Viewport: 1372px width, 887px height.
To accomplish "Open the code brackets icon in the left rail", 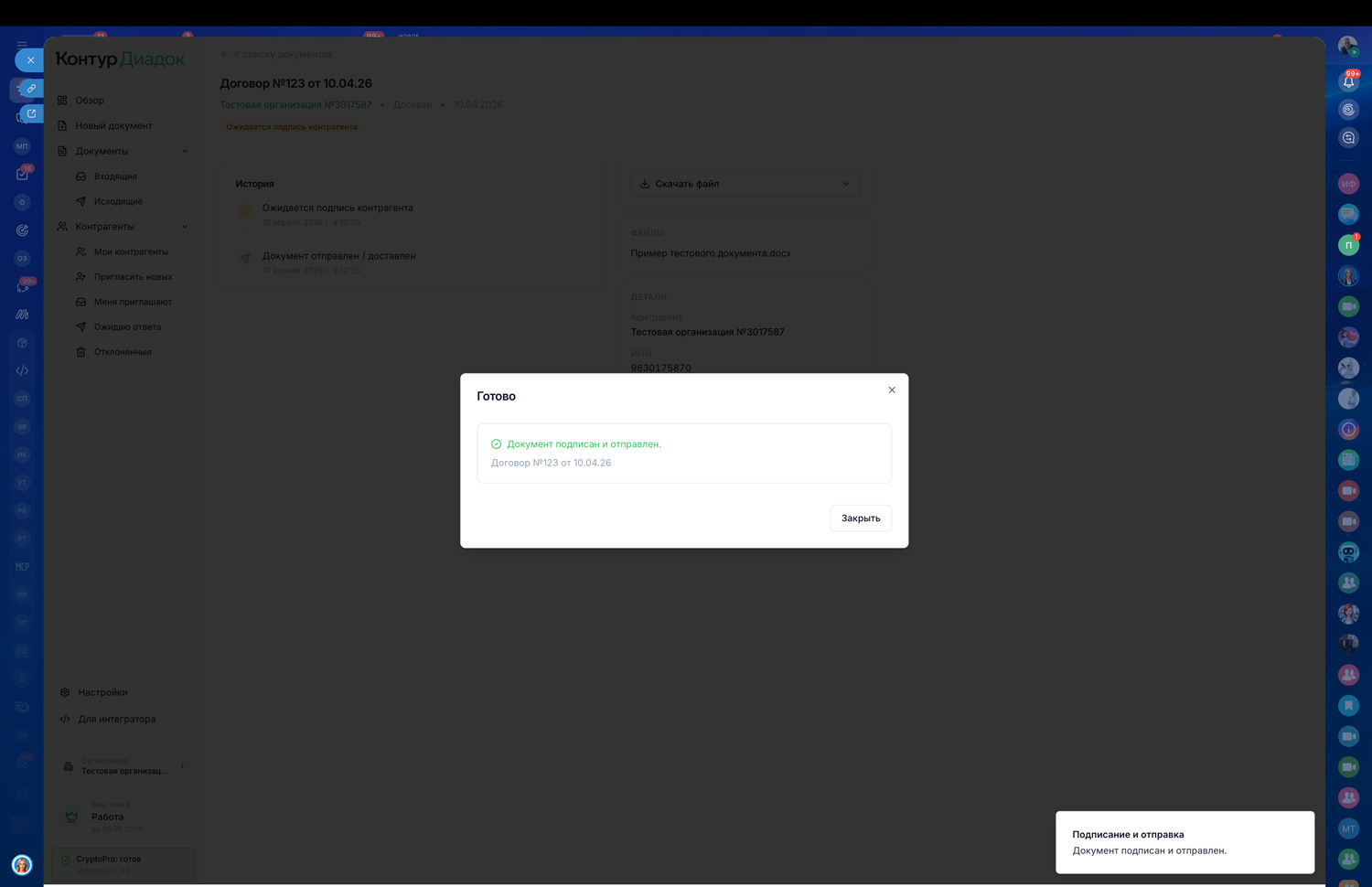I will pyautogui.click(x=22, y=371).
